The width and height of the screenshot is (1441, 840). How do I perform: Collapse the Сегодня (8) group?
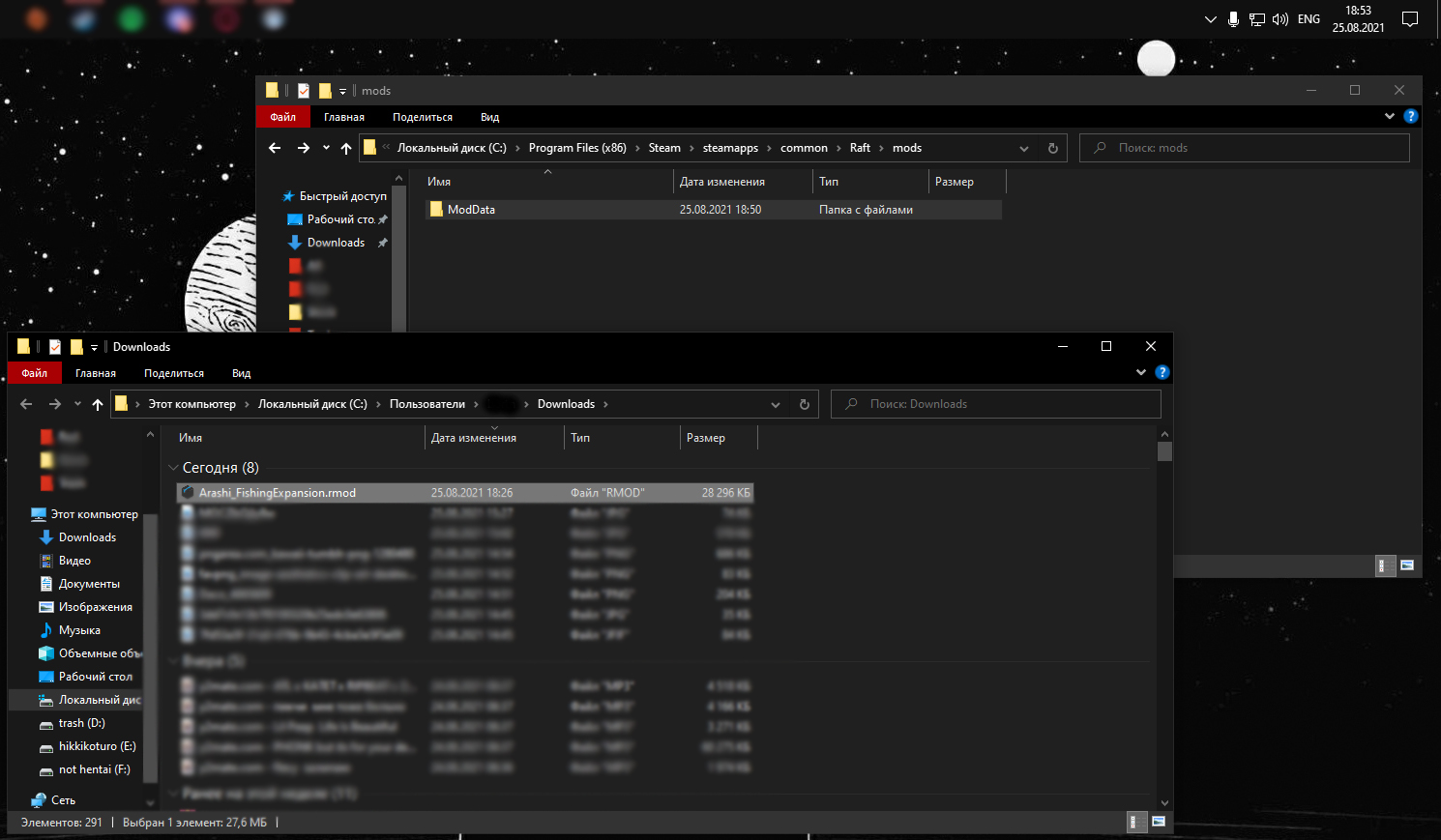[174, 468]
